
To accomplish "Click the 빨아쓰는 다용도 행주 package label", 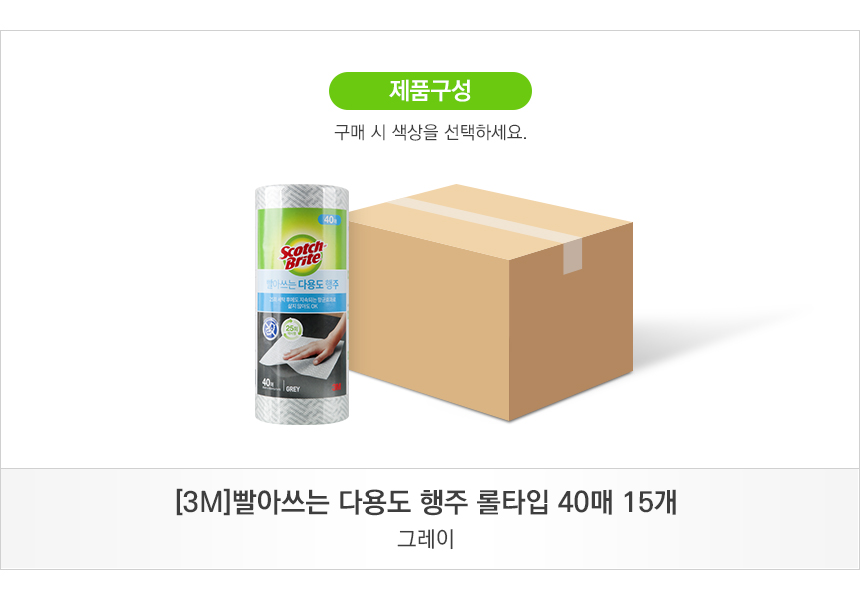I will (303, 284).
